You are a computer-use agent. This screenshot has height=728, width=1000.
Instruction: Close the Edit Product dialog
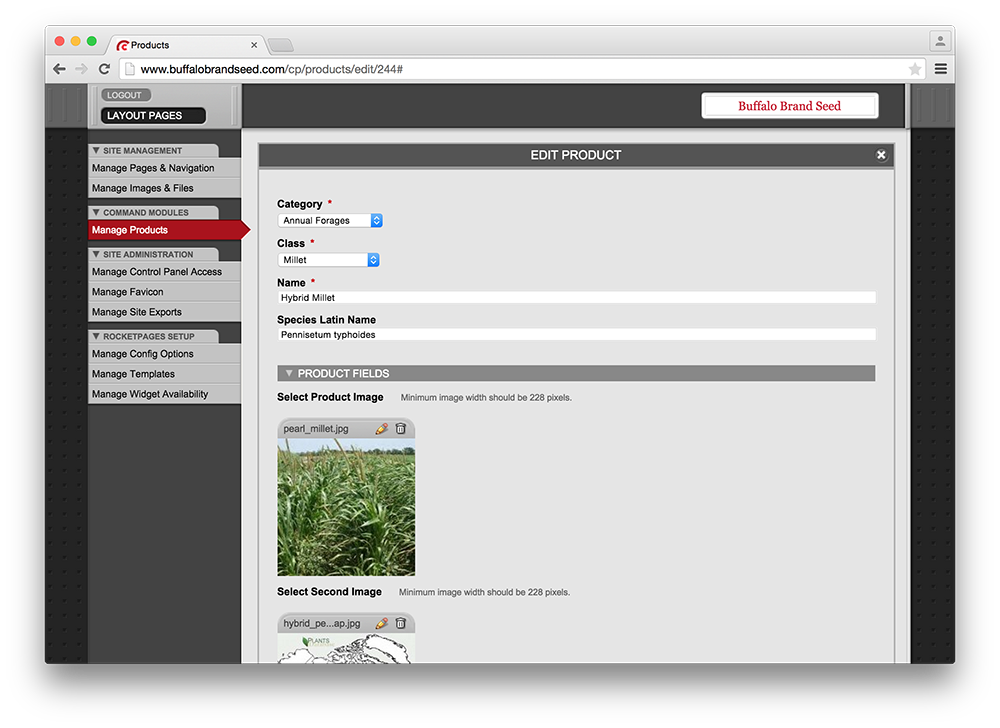click(x=881, y=155)
